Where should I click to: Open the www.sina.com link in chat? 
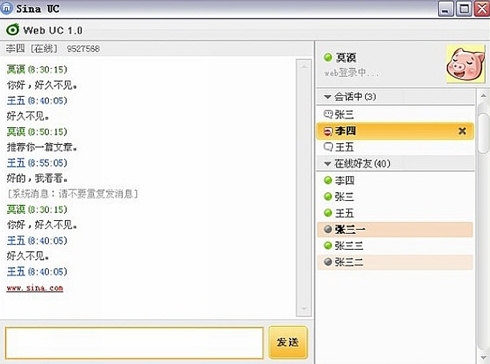click(35, 288)
